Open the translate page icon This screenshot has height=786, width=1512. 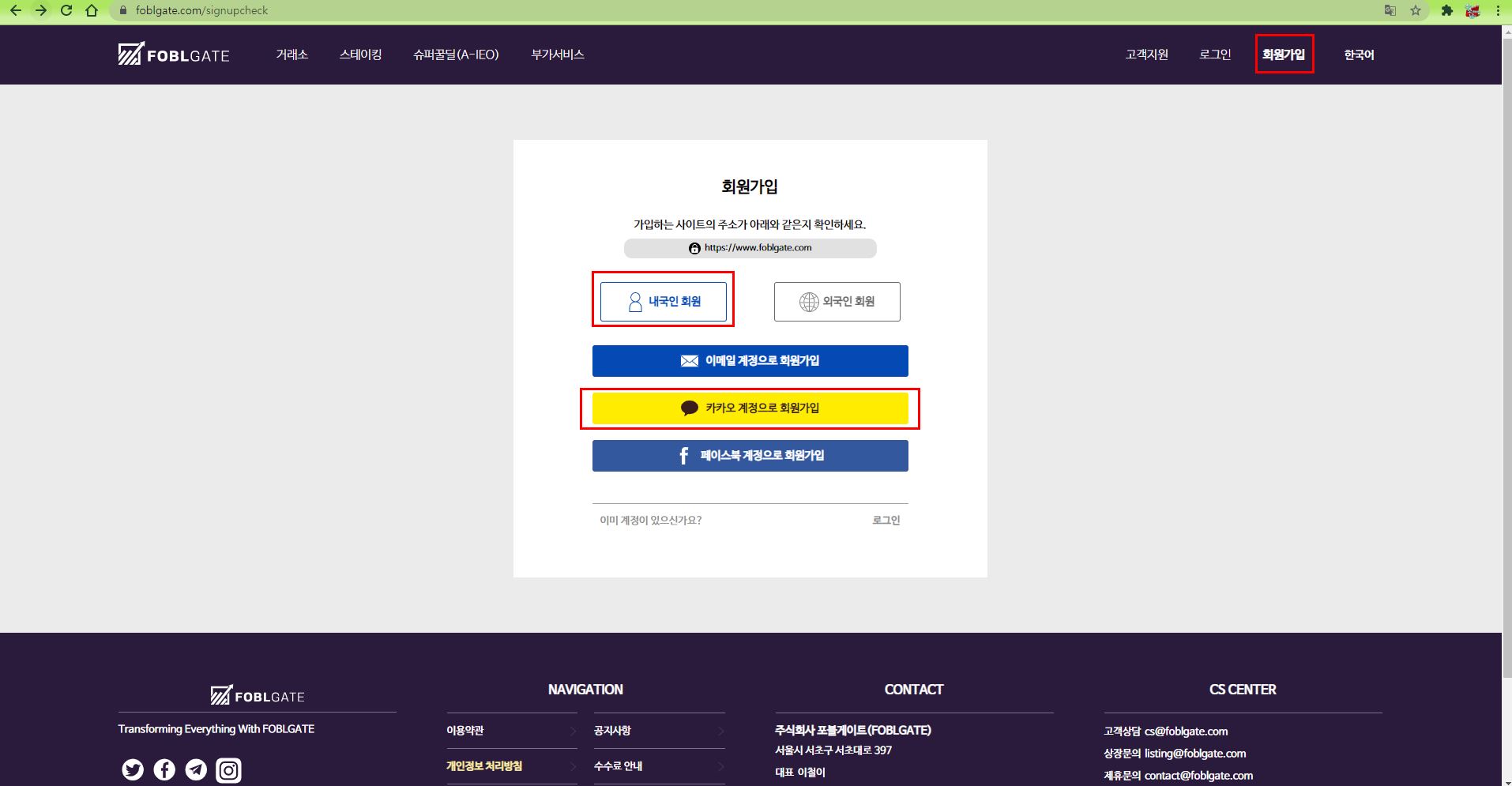(1390, 10)
